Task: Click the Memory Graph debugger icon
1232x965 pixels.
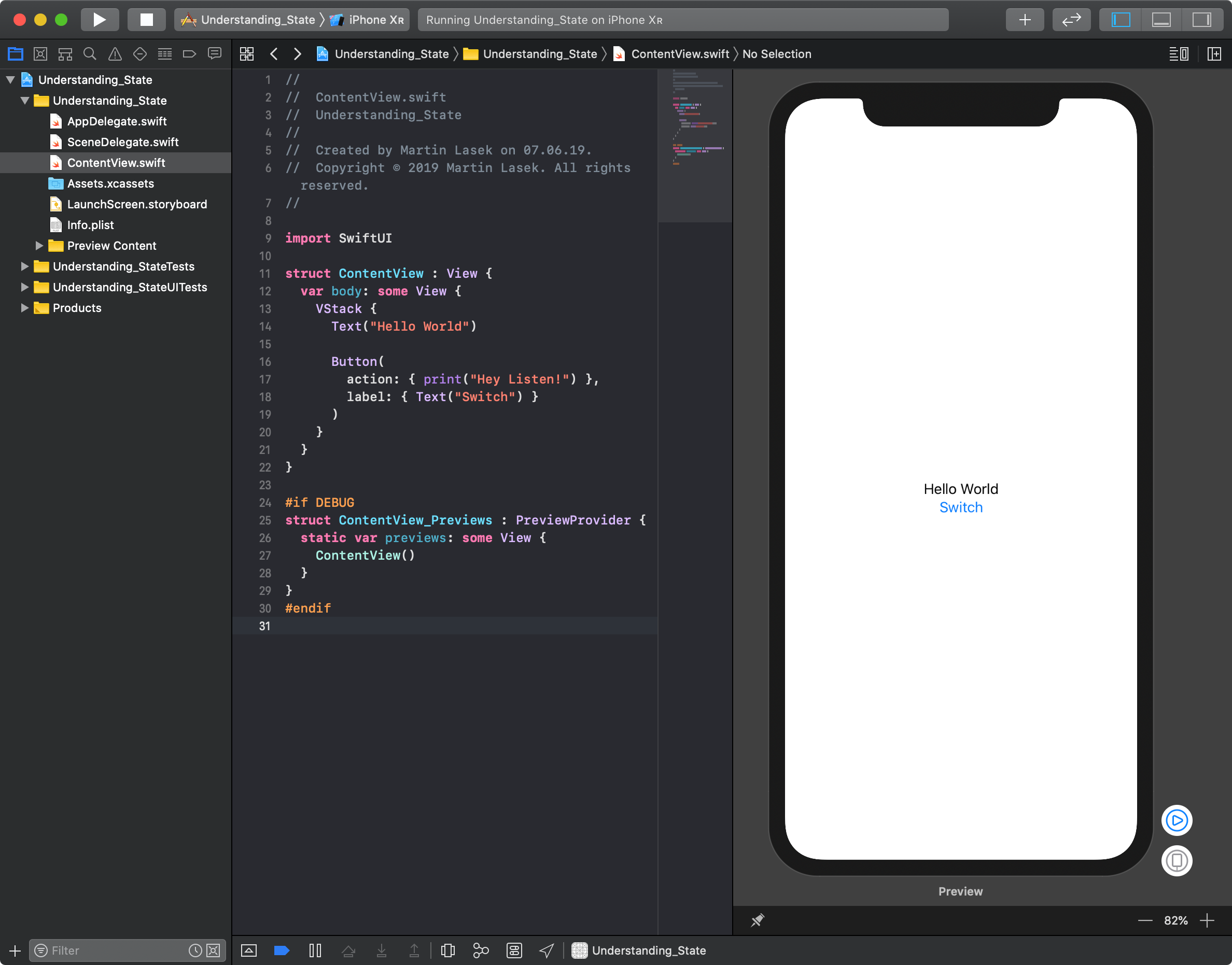Action: click(x=480, y=950)
